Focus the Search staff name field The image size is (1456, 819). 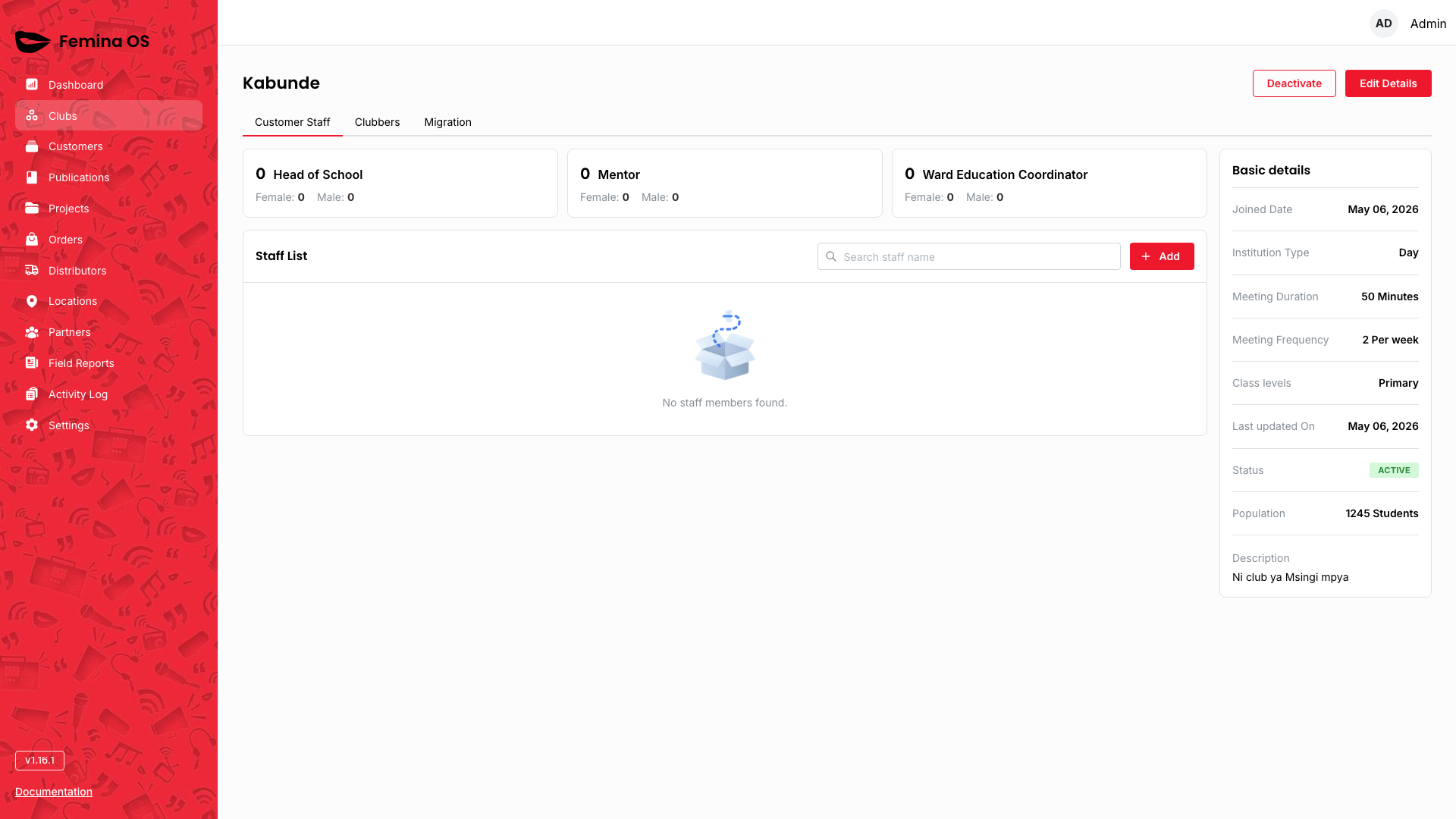click(968, 256)
